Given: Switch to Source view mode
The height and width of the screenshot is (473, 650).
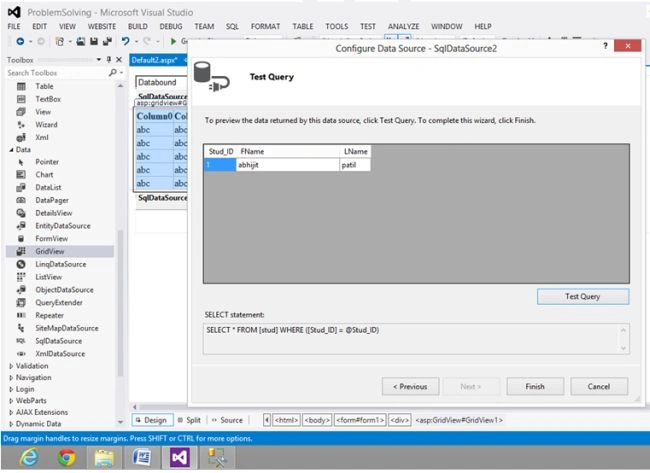Looking at the screenshot, I should 227,420.
